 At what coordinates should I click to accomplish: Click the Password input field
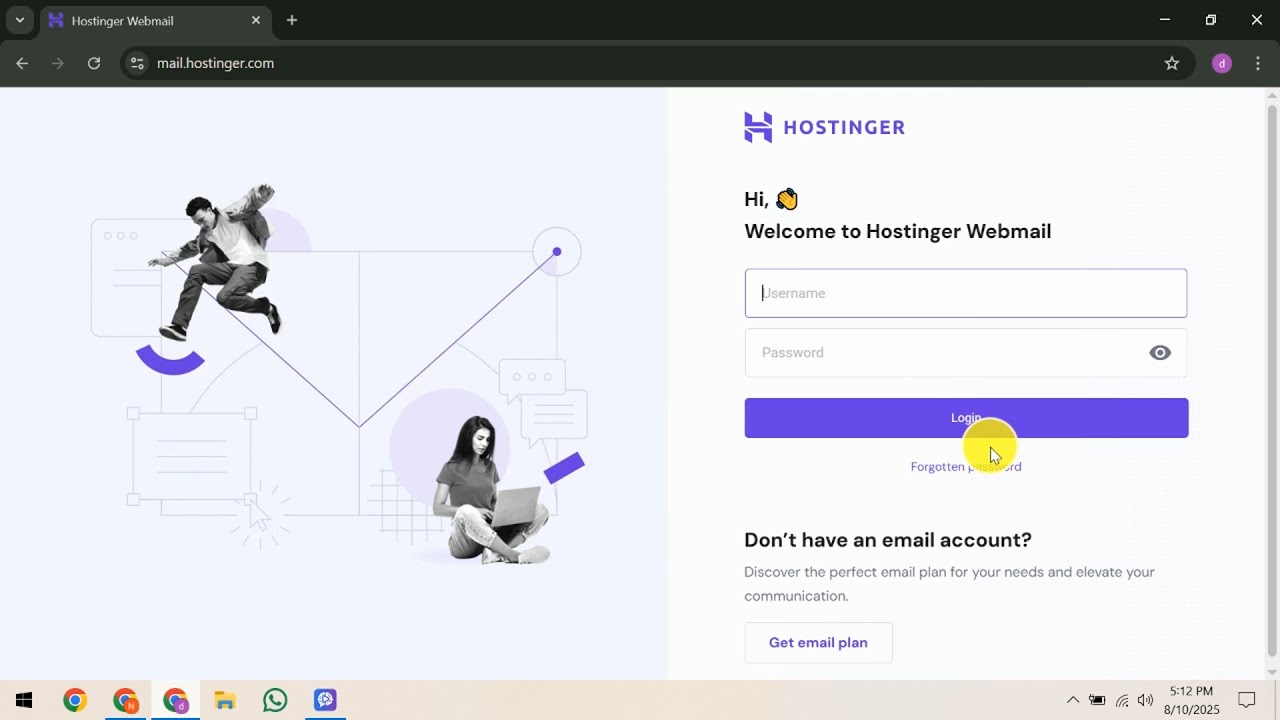(965, 352)
